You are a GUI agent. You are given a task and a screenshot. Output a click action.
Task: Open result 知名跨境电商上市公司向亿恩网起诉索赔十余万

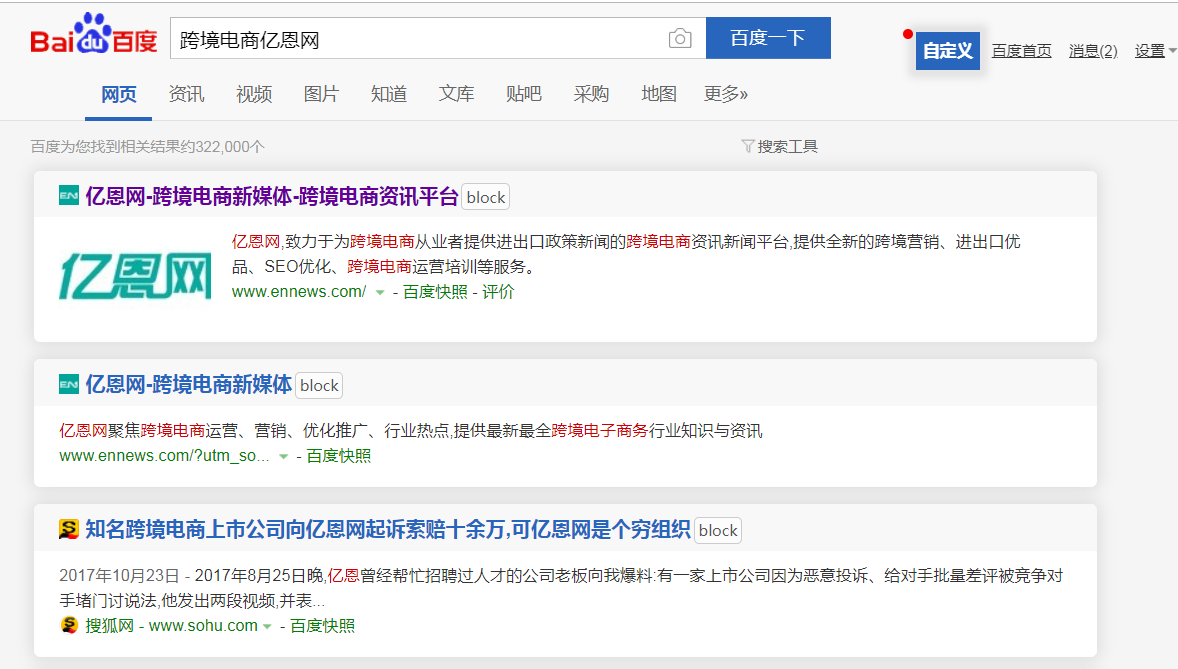click(388, 529)
